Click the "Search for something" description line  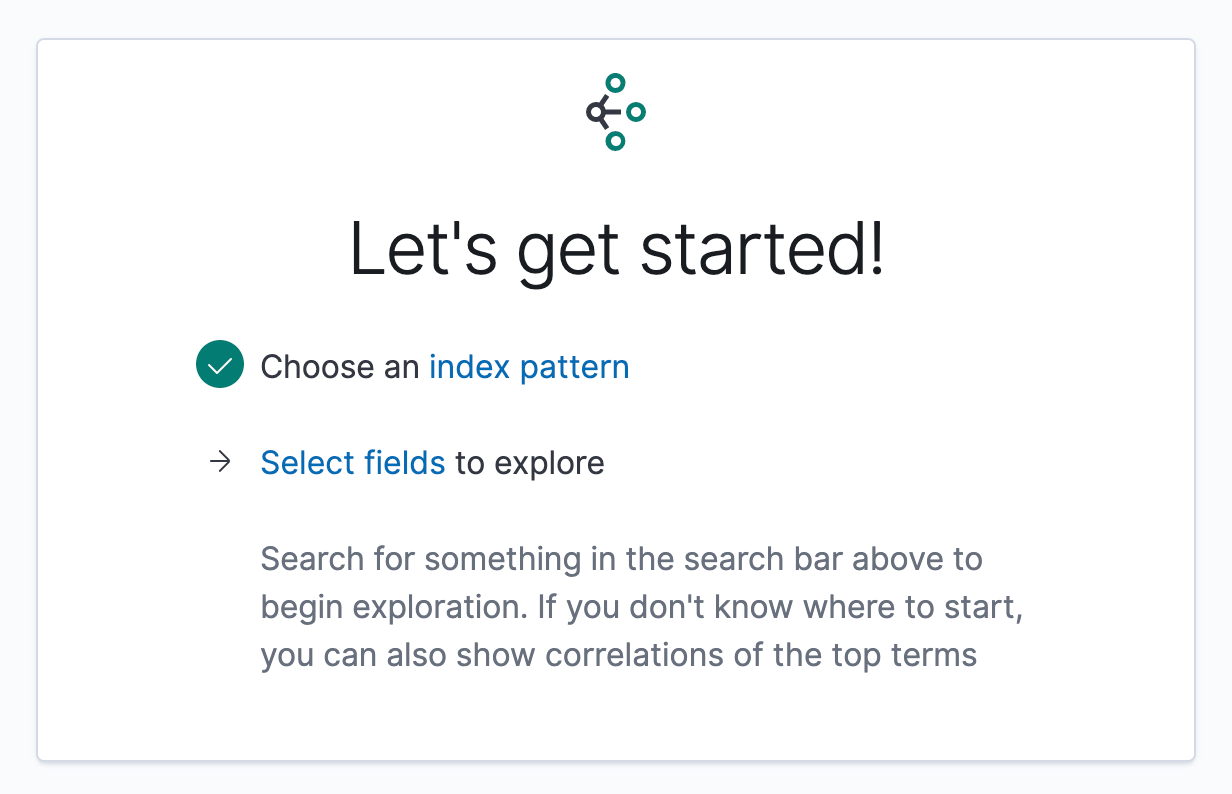[622, 559]
